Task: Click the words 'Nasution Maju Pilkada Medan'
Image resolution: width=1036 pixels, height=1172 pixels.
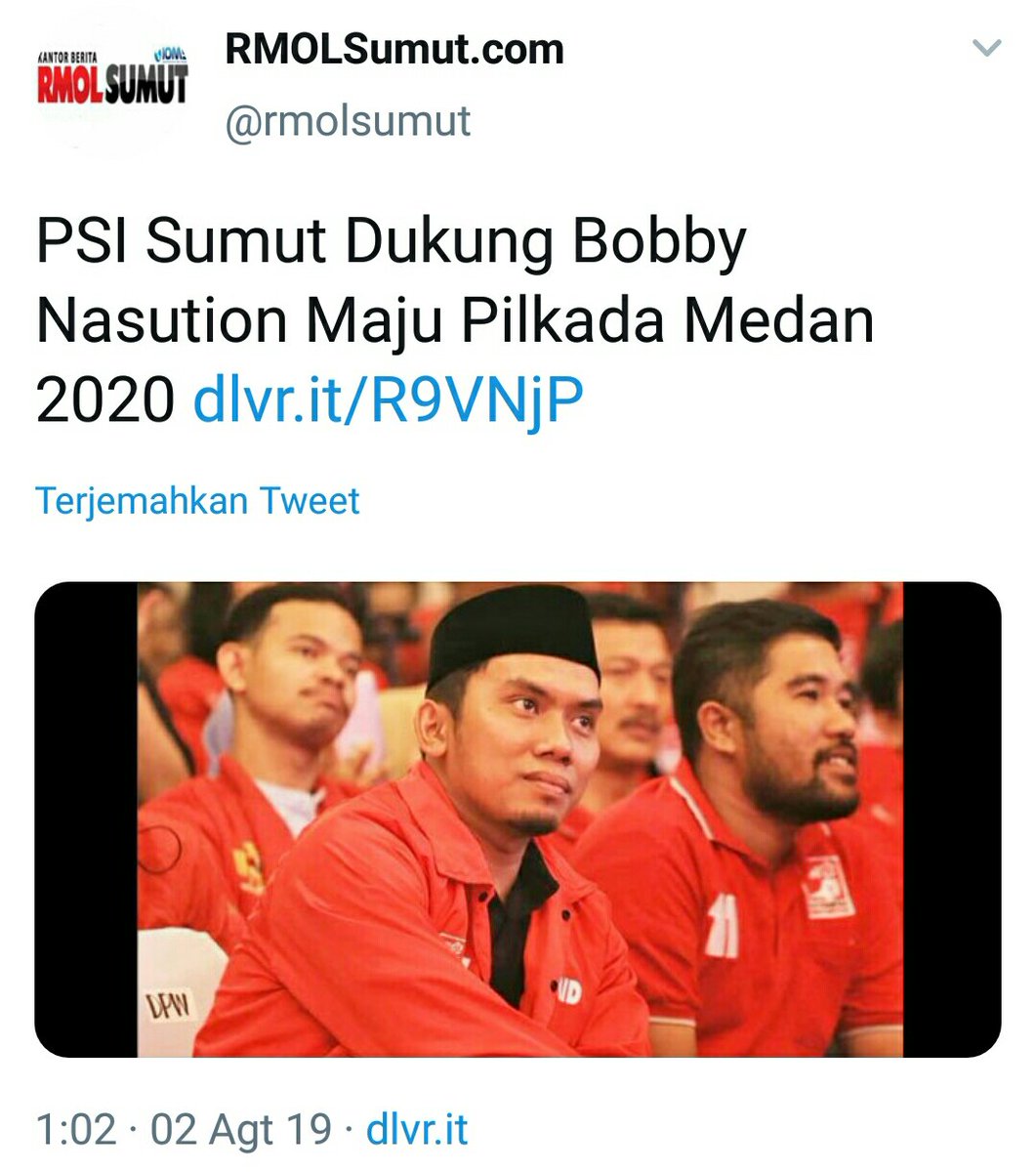Action: (x=455, y=320)
